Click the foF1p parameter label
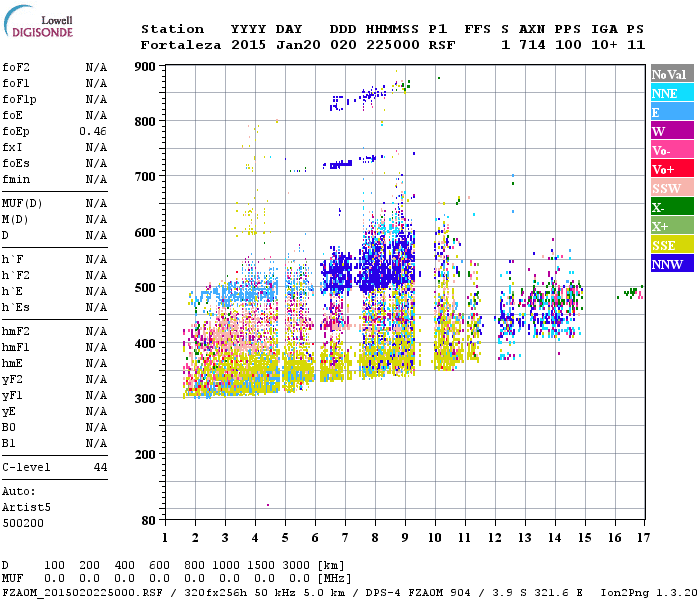 tap(19, 100)
